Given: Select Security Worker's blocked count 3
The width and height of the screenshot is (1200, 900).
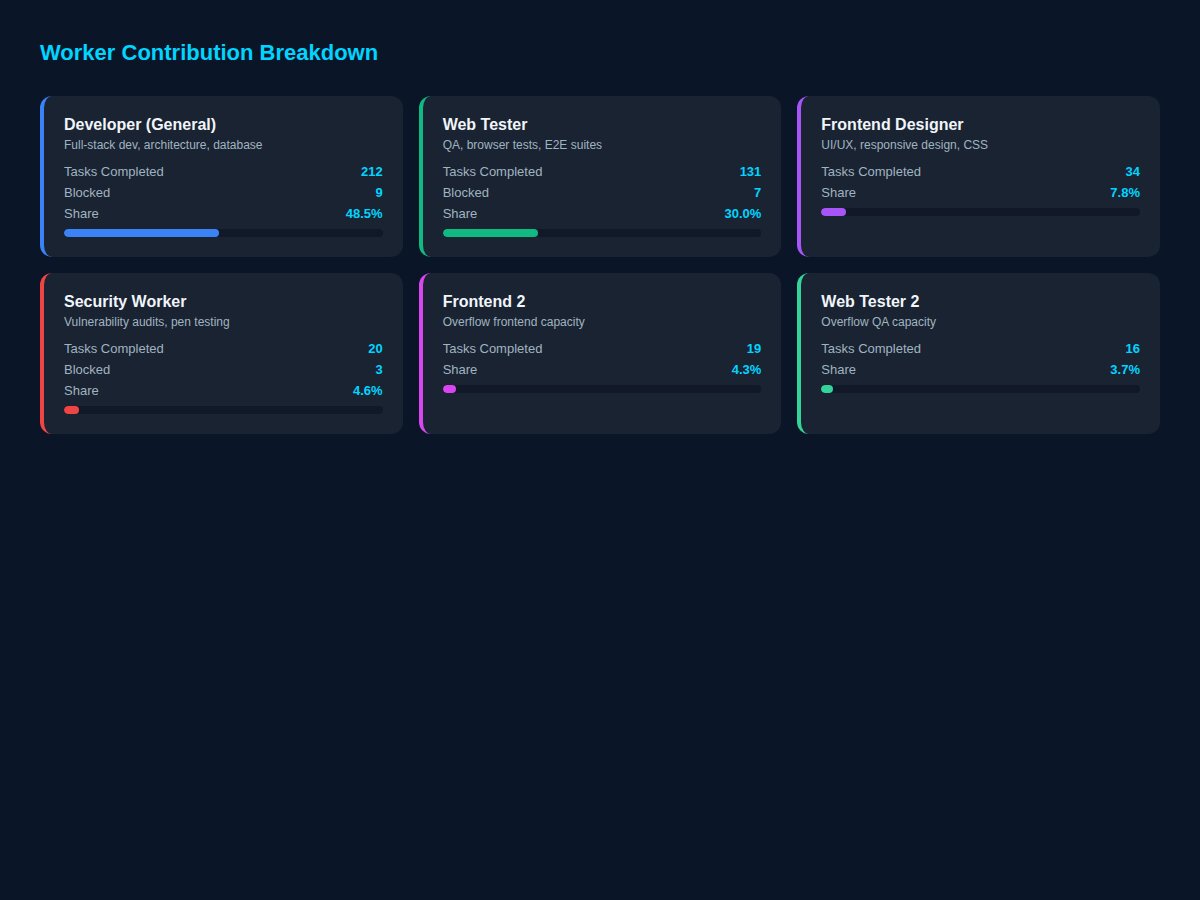Looking at the screenshot, I should coord(379,369).
